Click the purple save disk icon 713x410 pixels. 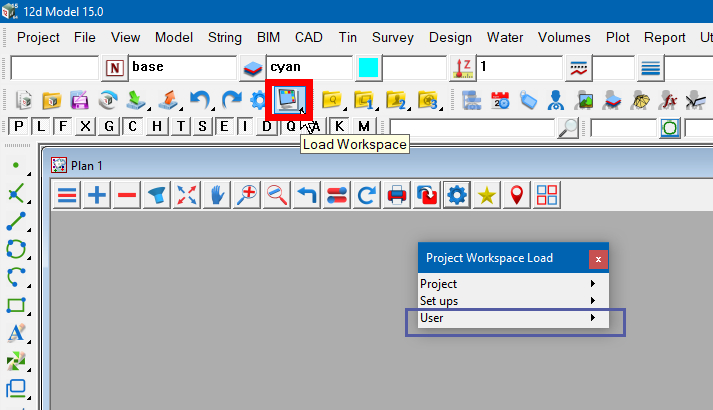pos(80,100)
